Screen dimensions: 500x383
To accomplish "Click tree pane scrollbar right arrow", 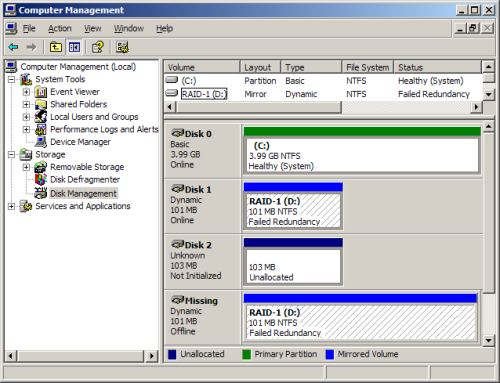I will 152,356.
